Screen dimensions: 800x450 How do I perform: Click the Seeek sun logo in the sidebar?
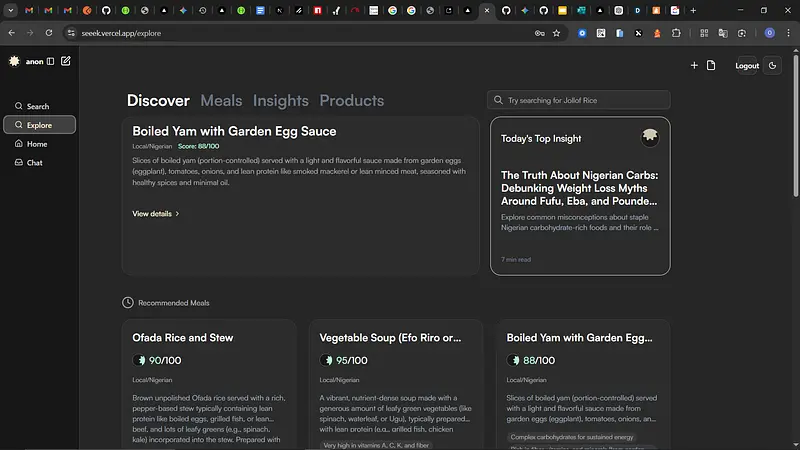click(14, 62)
